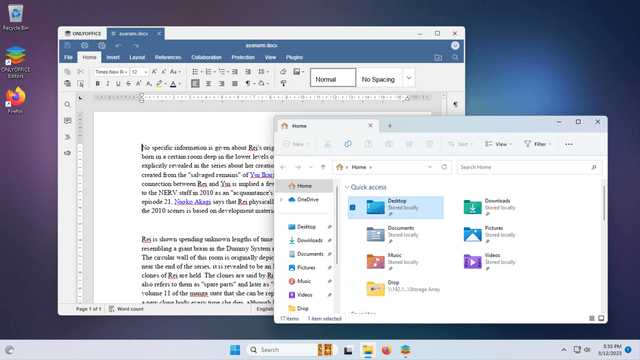Toggle italic formatting in ONLYOFFICE toolbar
Viewport: 640px width, 360px height.
(108, 84)
